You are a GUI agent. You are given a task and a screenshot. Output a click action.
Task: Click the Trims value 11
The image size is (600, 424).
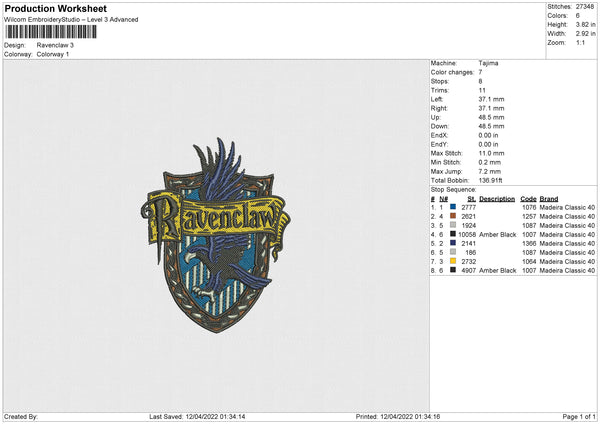pos(482,90)
